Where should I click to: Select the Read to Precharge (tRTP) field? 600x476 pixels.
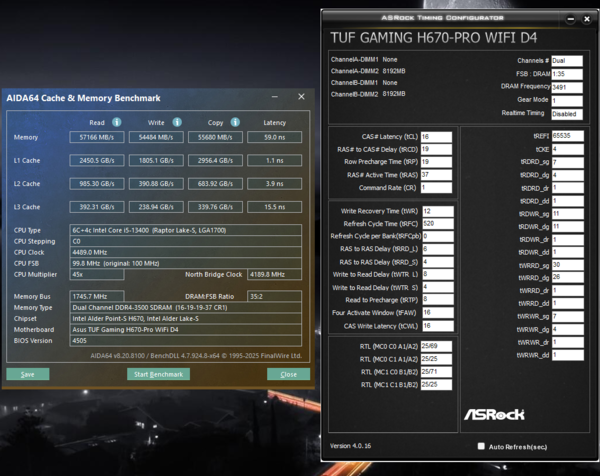[438, 300]
